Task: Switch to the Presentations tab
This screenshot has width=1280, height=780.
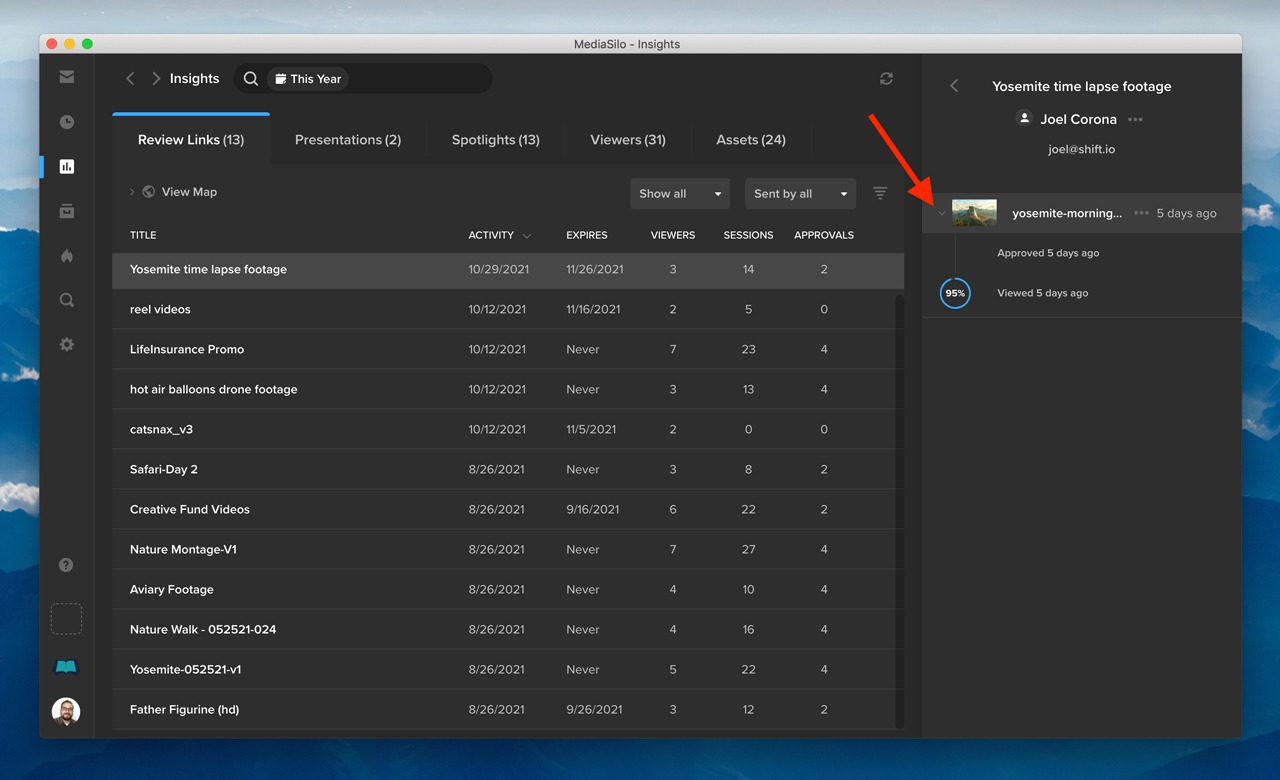Action: pyautogui.click(x=347, y=140)
